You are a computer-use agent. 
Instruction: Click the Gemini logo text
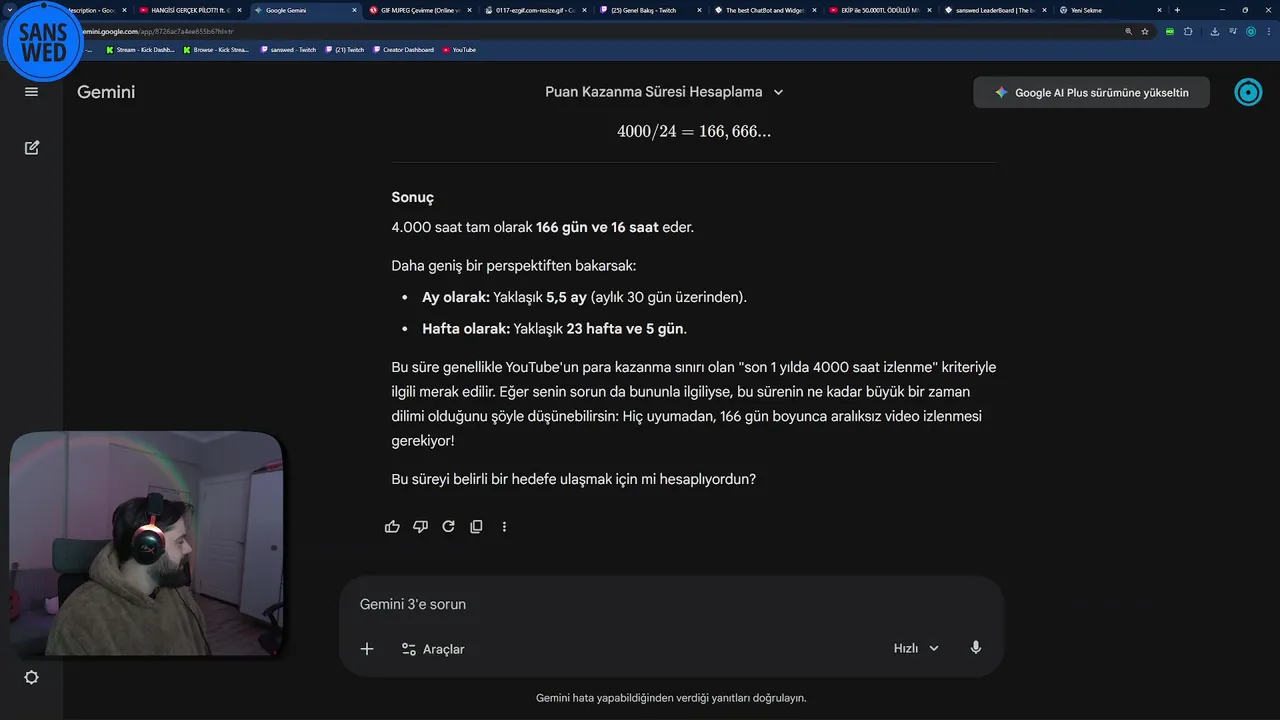pyautogui.click(x=106, y=92)
